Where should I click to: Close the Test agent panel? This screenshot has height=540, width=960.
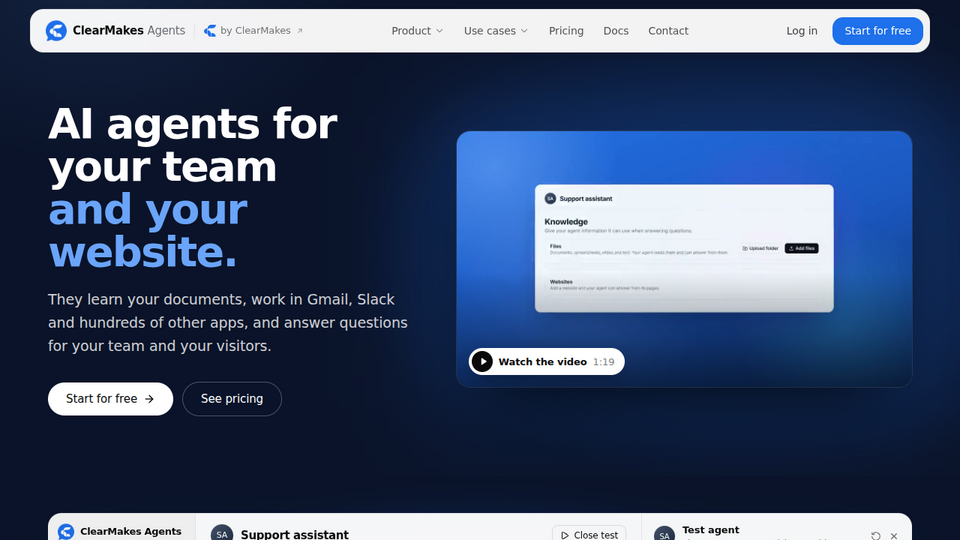click(894, 536)
